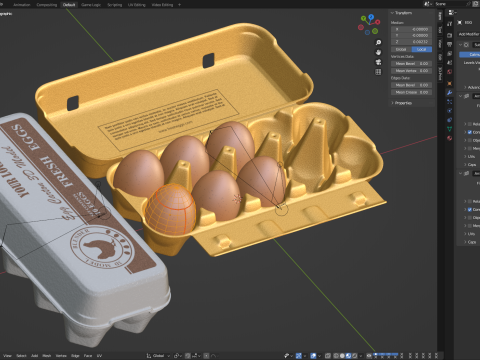Open the Select menu in viewport header
Screen dimensions: 480x360
(x=21, y=356)
